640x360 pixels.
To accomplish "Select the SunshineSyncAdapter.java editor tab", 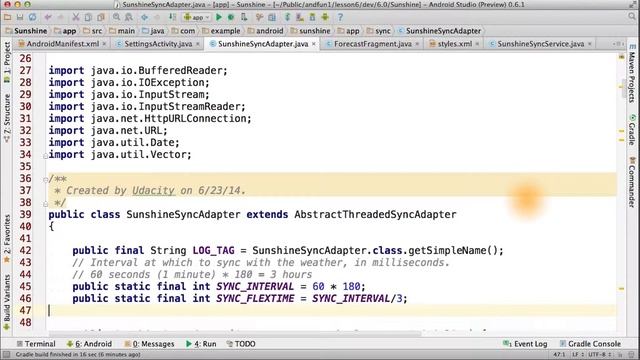I will pos(263,44).
